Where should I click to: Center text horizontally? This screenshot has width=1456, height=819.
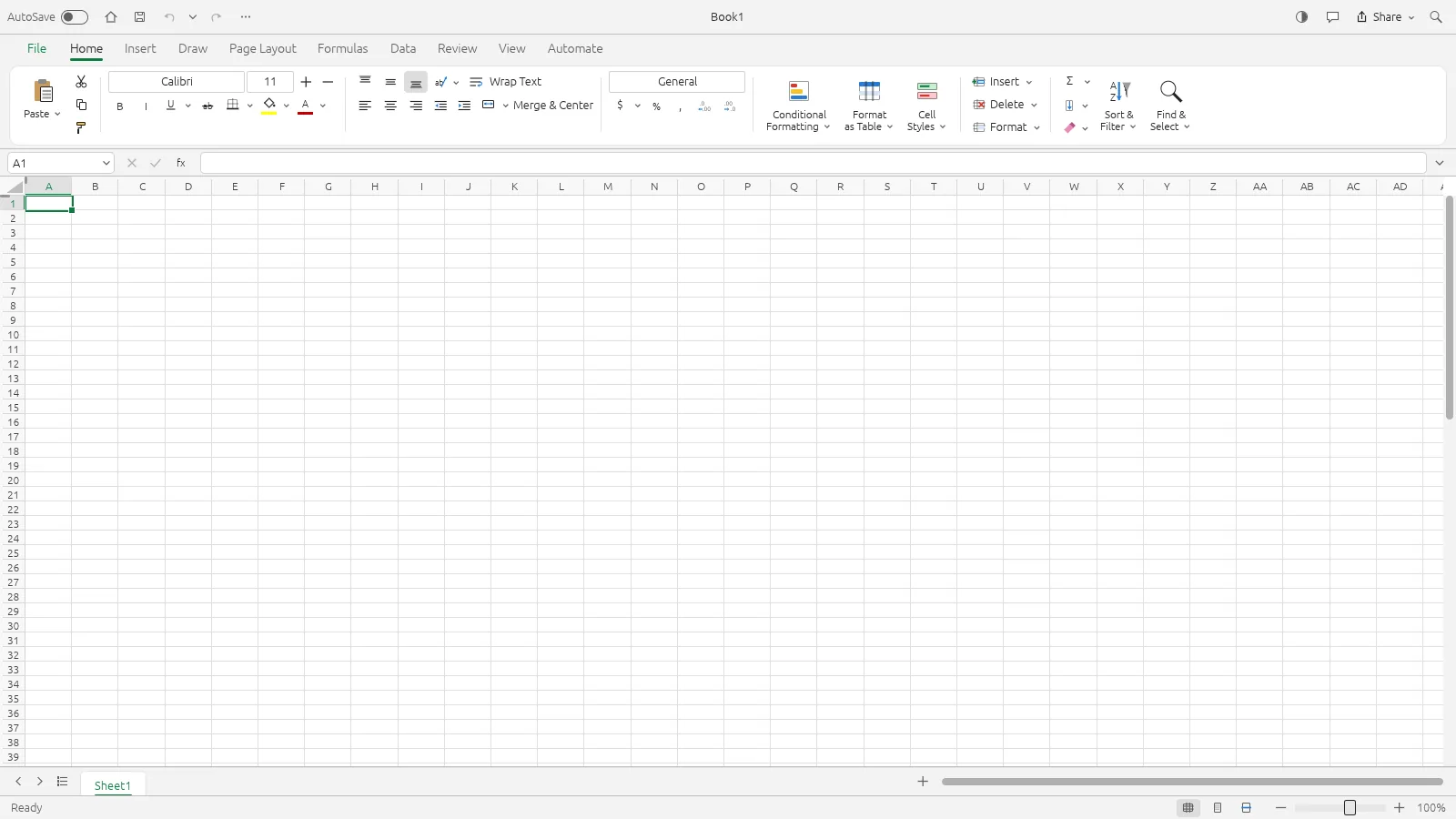tap(390, 106)
